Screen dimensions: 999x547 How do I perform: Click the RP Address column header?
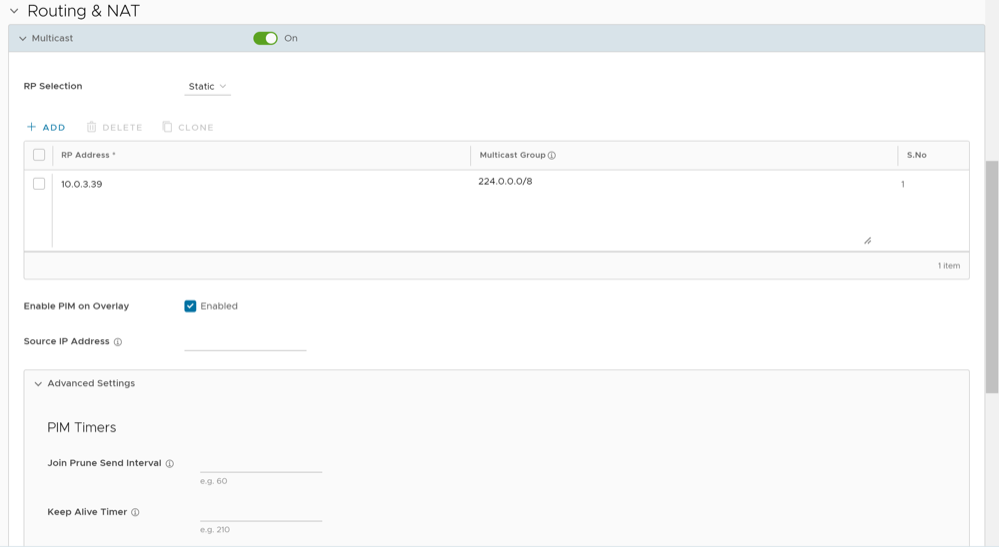pos(88,155)
